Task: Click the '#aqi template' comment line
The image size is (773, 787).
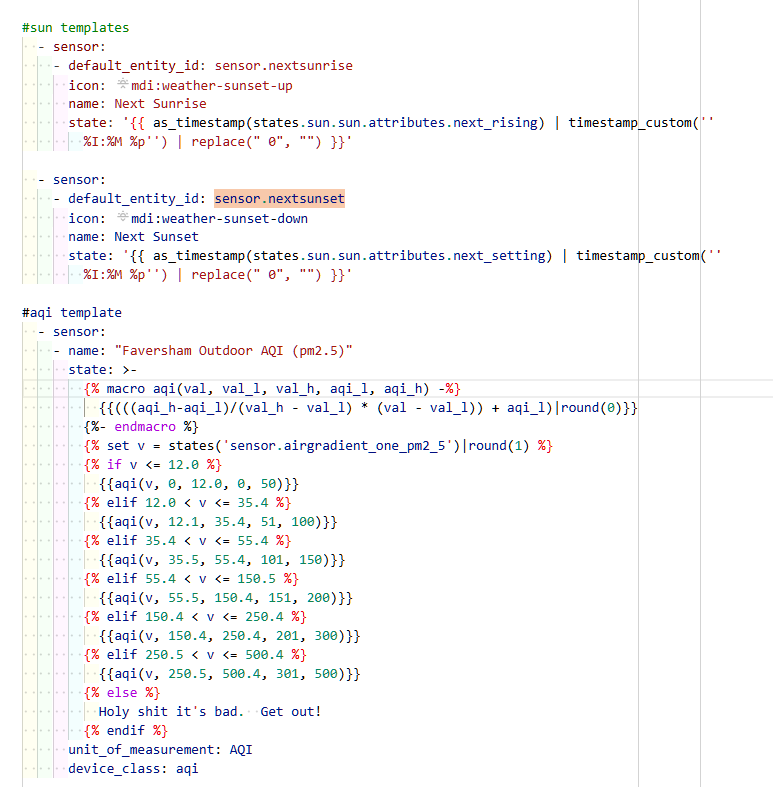Action: [72, 313]
